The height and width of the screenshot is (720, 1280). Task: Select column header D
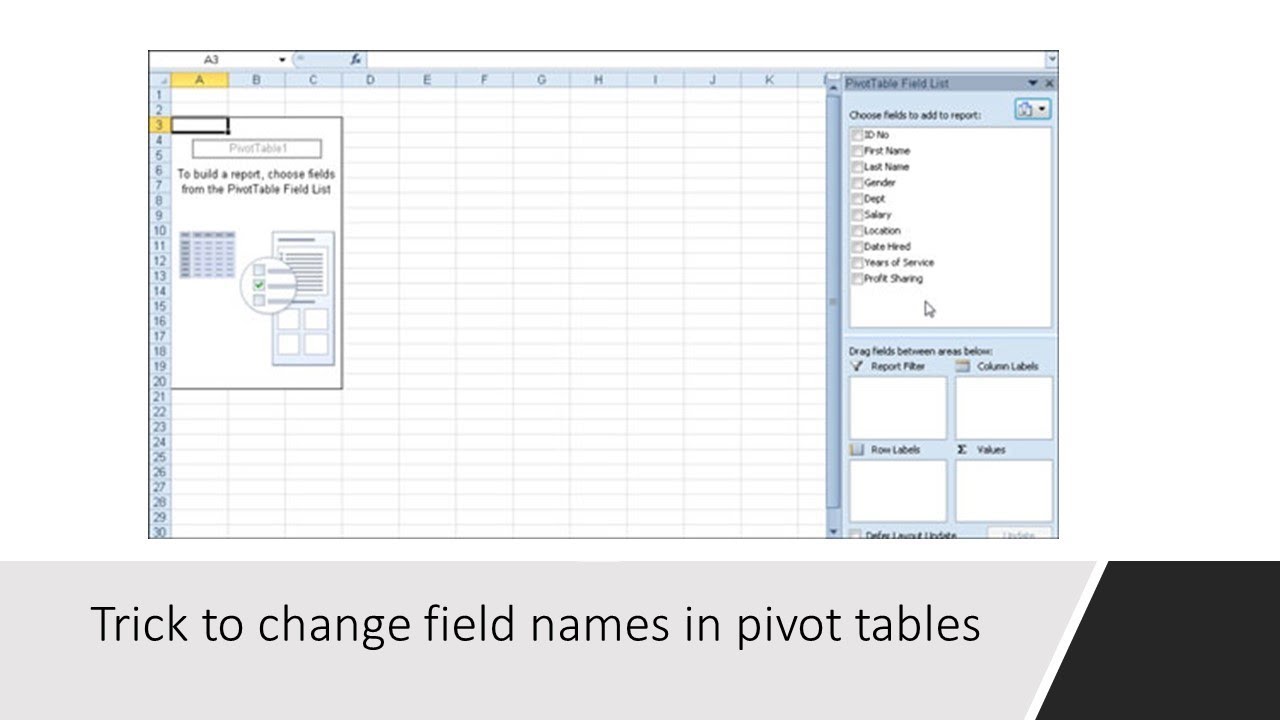click(x=370, y=80)
